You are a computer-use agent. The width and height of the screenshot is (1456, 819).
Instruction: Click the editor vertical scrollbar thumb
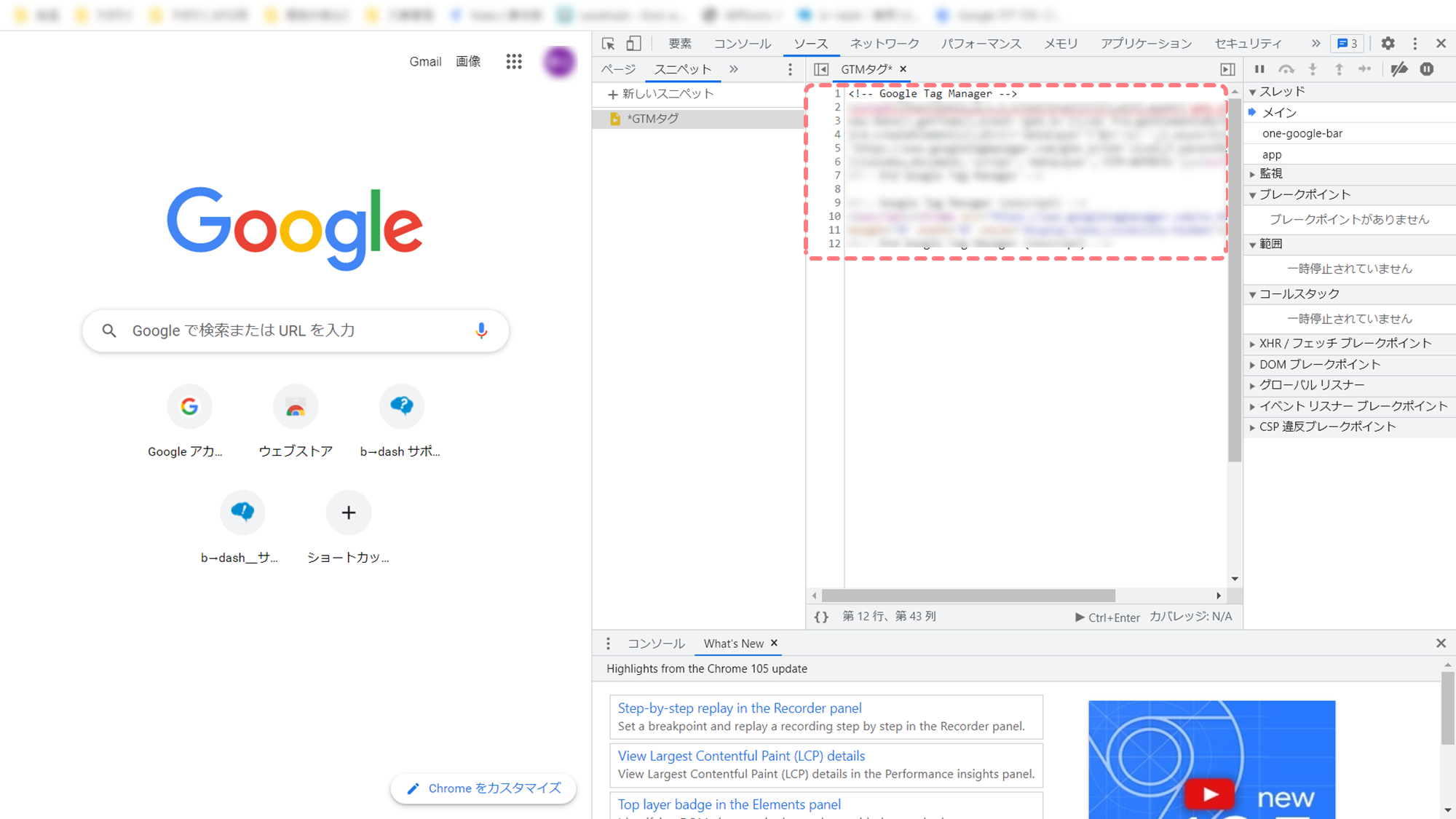(1234, 280)
